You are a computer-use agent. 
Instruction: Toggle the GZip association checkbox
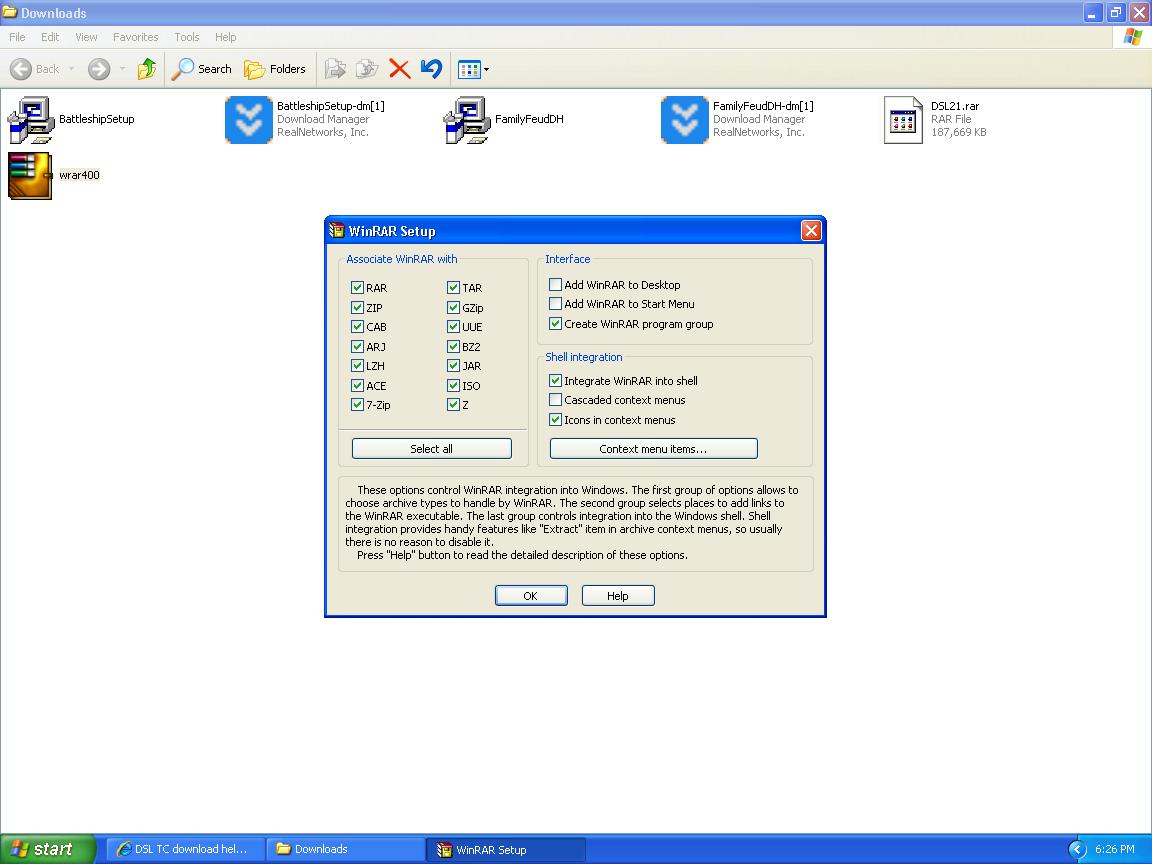point(453,307)
